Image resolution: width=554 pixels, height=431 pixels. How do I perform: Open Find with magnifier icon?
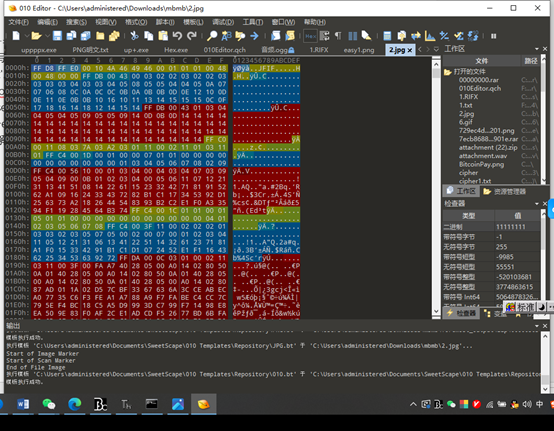click(212, 36)
